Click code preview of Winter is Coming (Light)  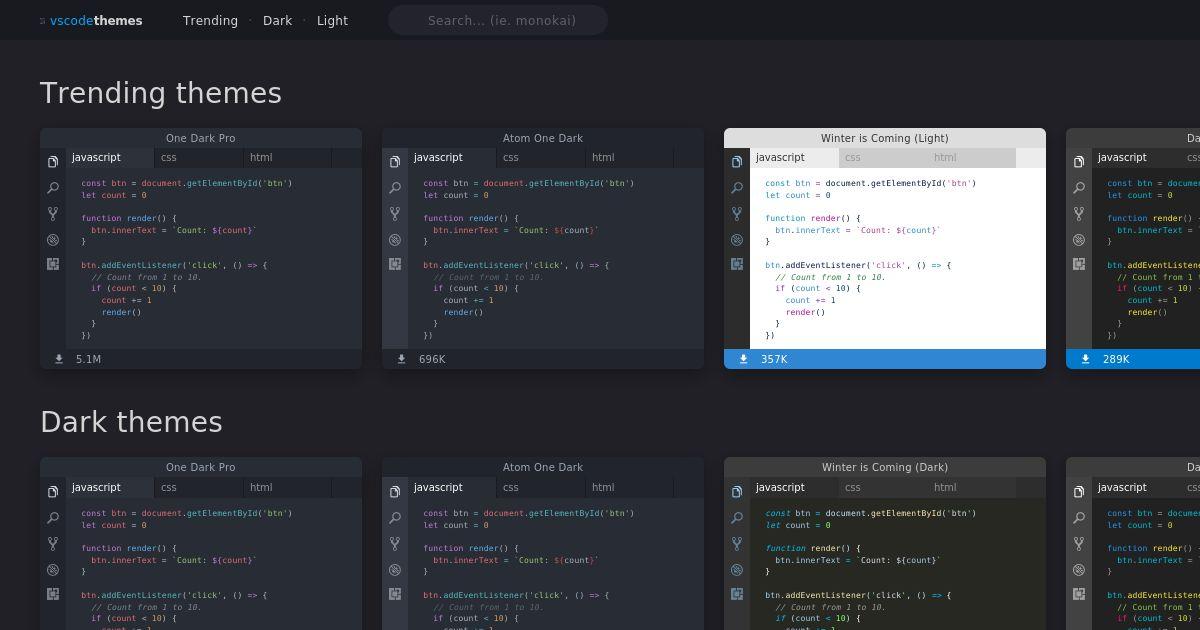pyautogui.click(x=898, y=258)
